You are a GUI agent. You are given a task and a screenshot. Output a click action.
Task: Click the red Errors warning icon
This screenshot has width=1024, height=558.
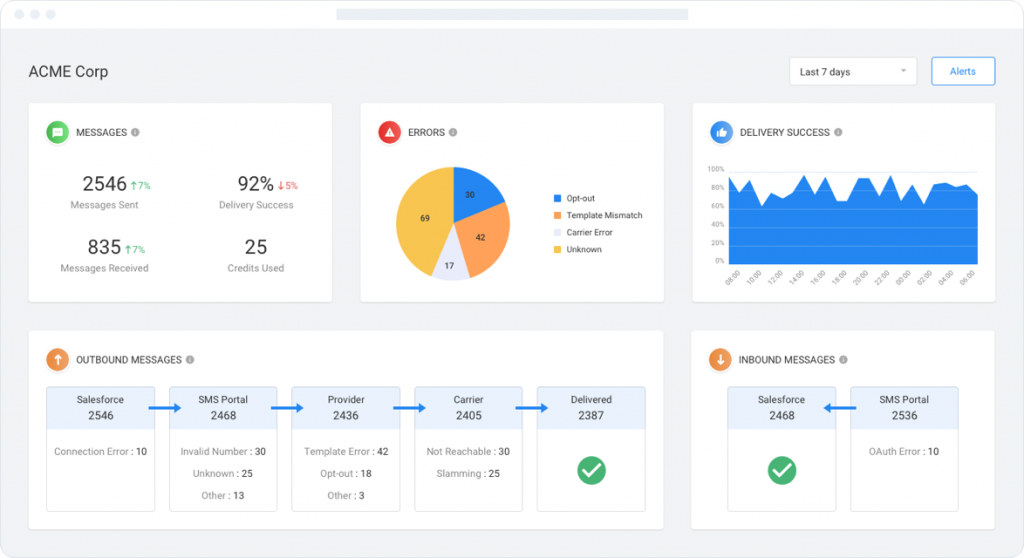389,132
